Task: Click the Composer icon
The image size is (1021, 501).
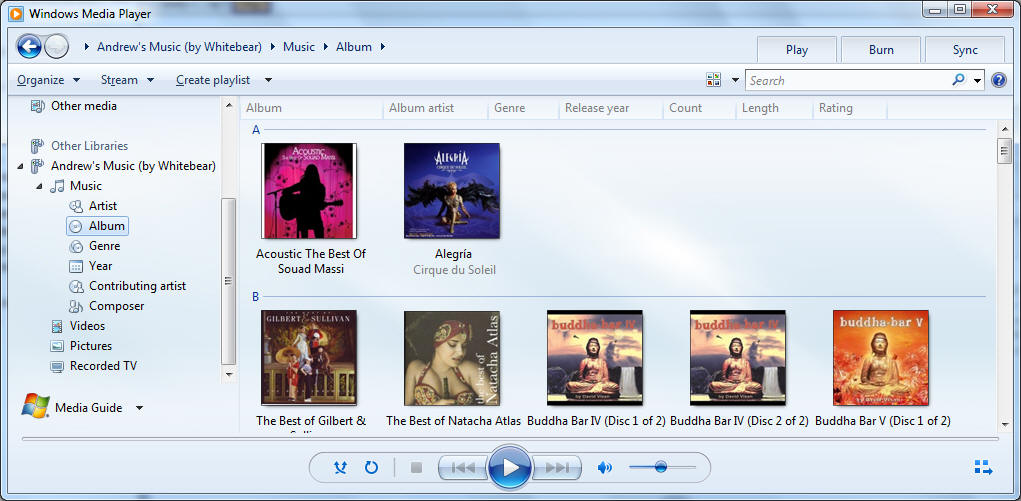Action: (x=76, y=306)
